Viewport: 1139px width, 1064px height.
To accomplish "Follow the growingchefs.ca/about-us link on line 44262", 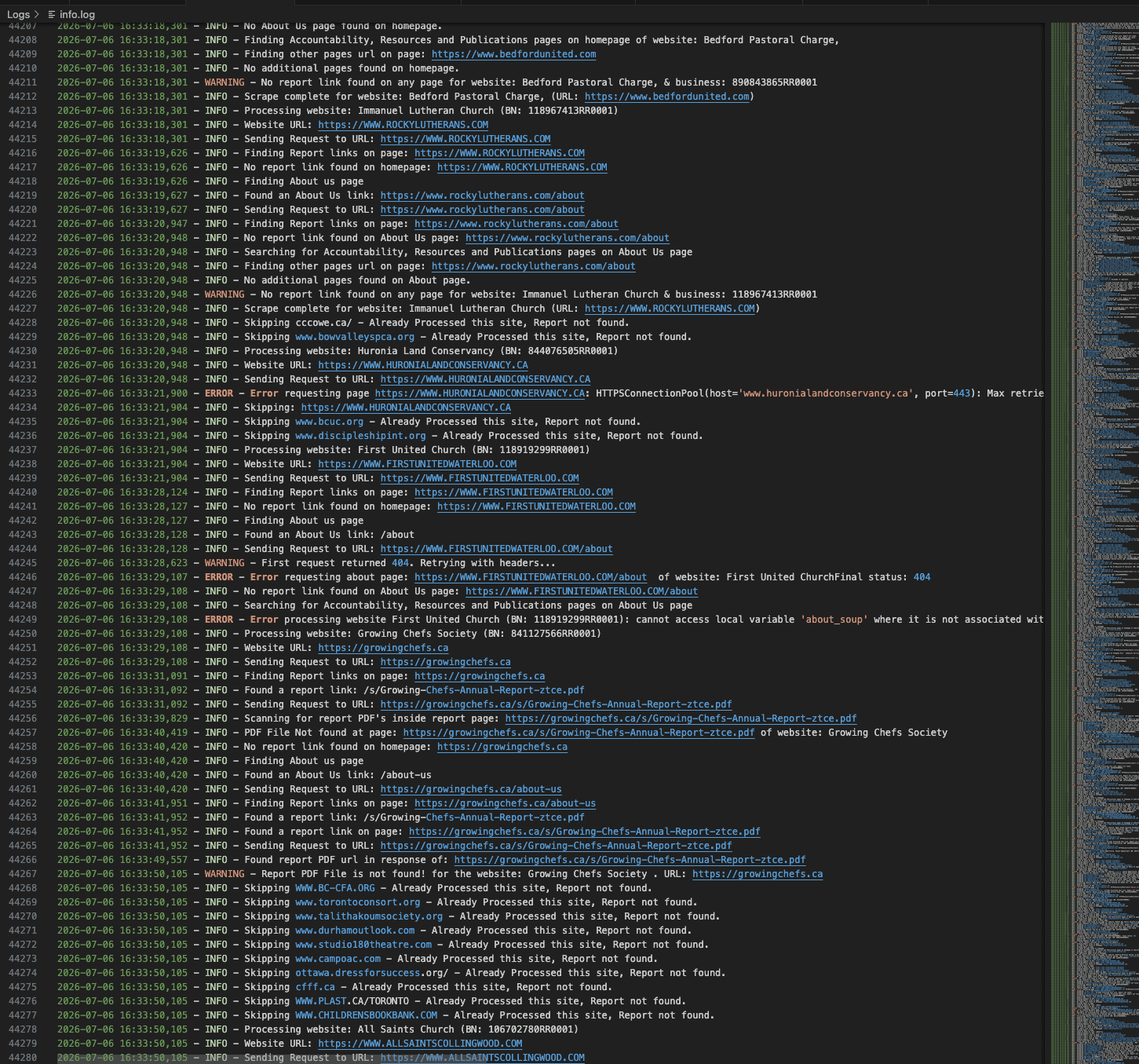I will click(505, 803).
